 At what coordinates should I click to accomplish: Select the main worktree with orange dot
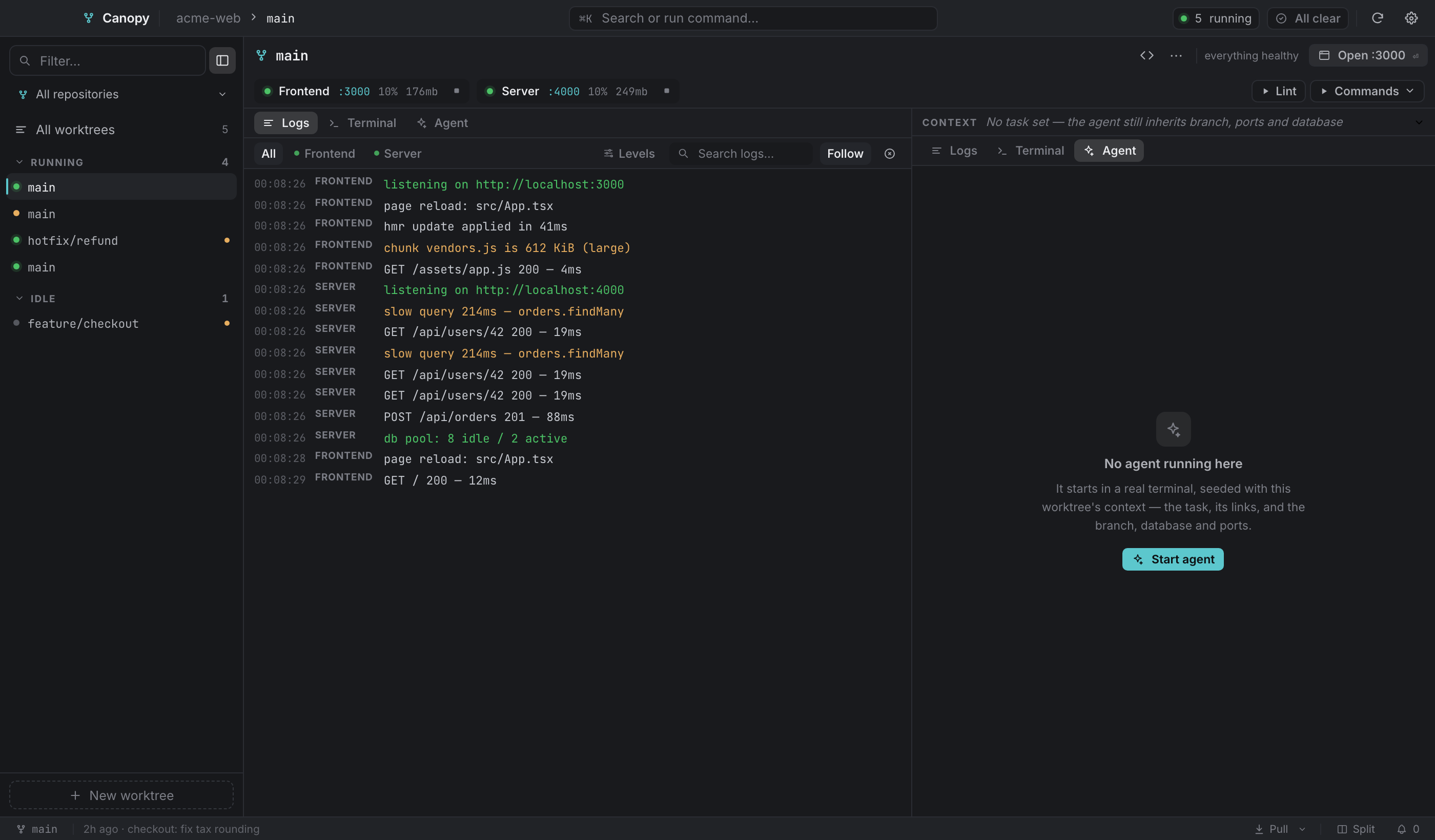pos(122,214)
